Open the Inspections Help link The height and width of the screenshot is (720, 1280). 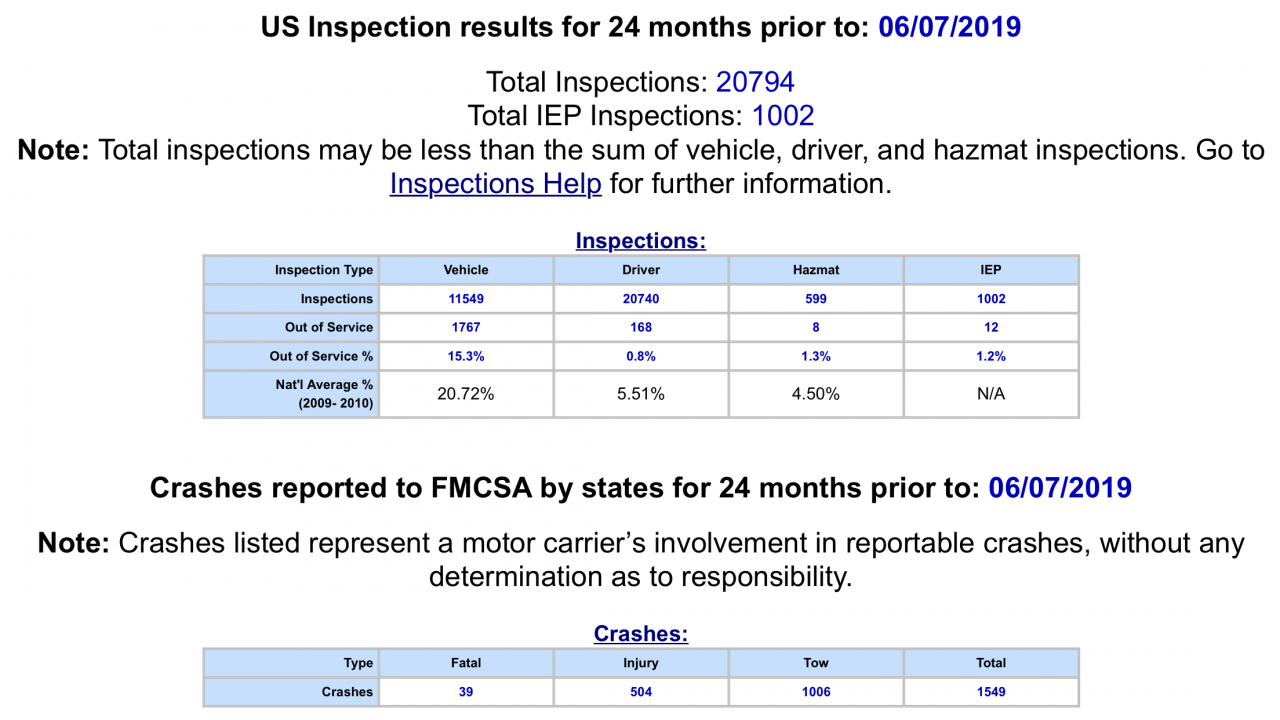pos(495,184)
